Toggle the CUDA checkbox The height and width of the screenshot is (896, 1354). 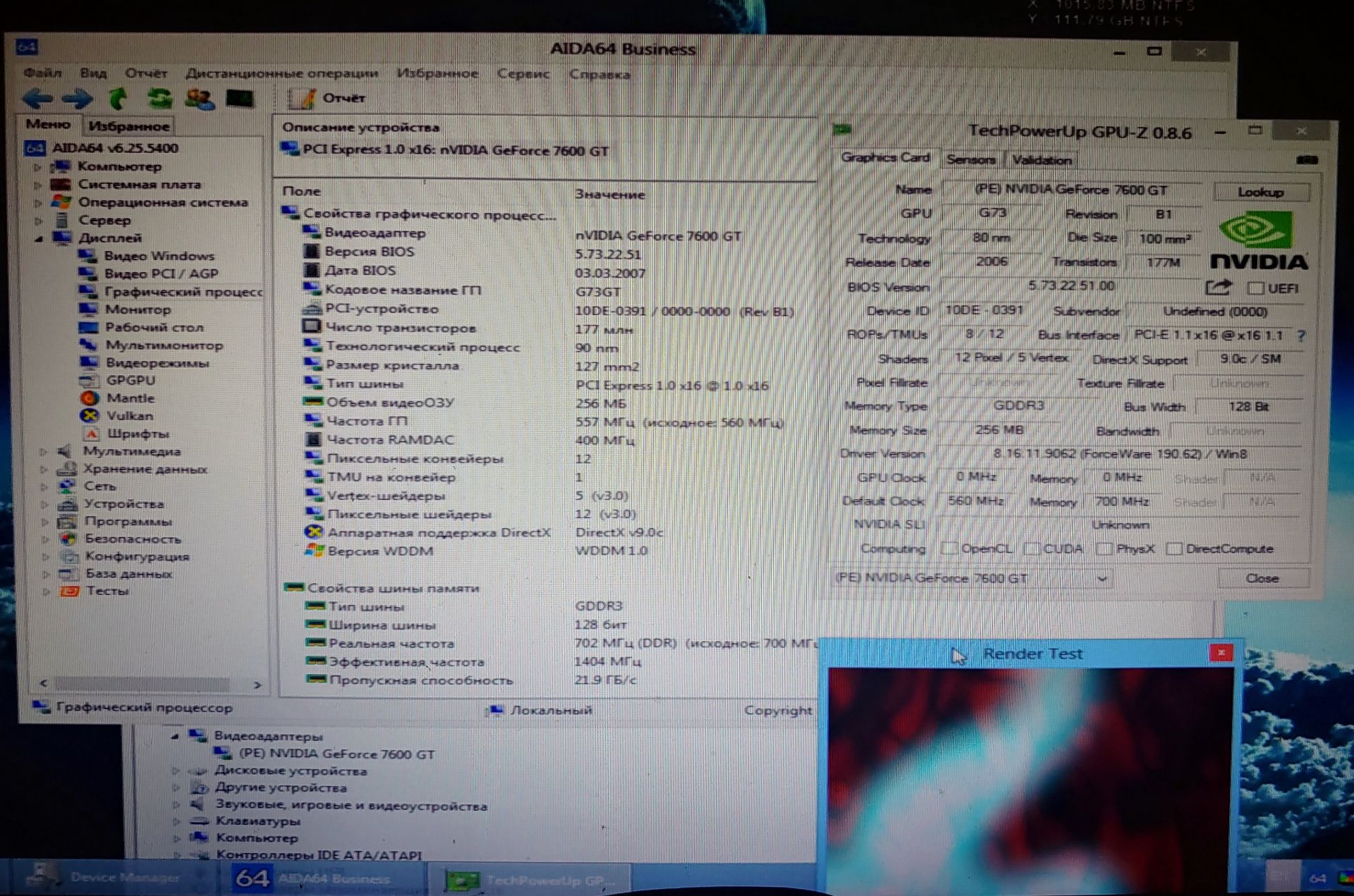pos(1032,548)
